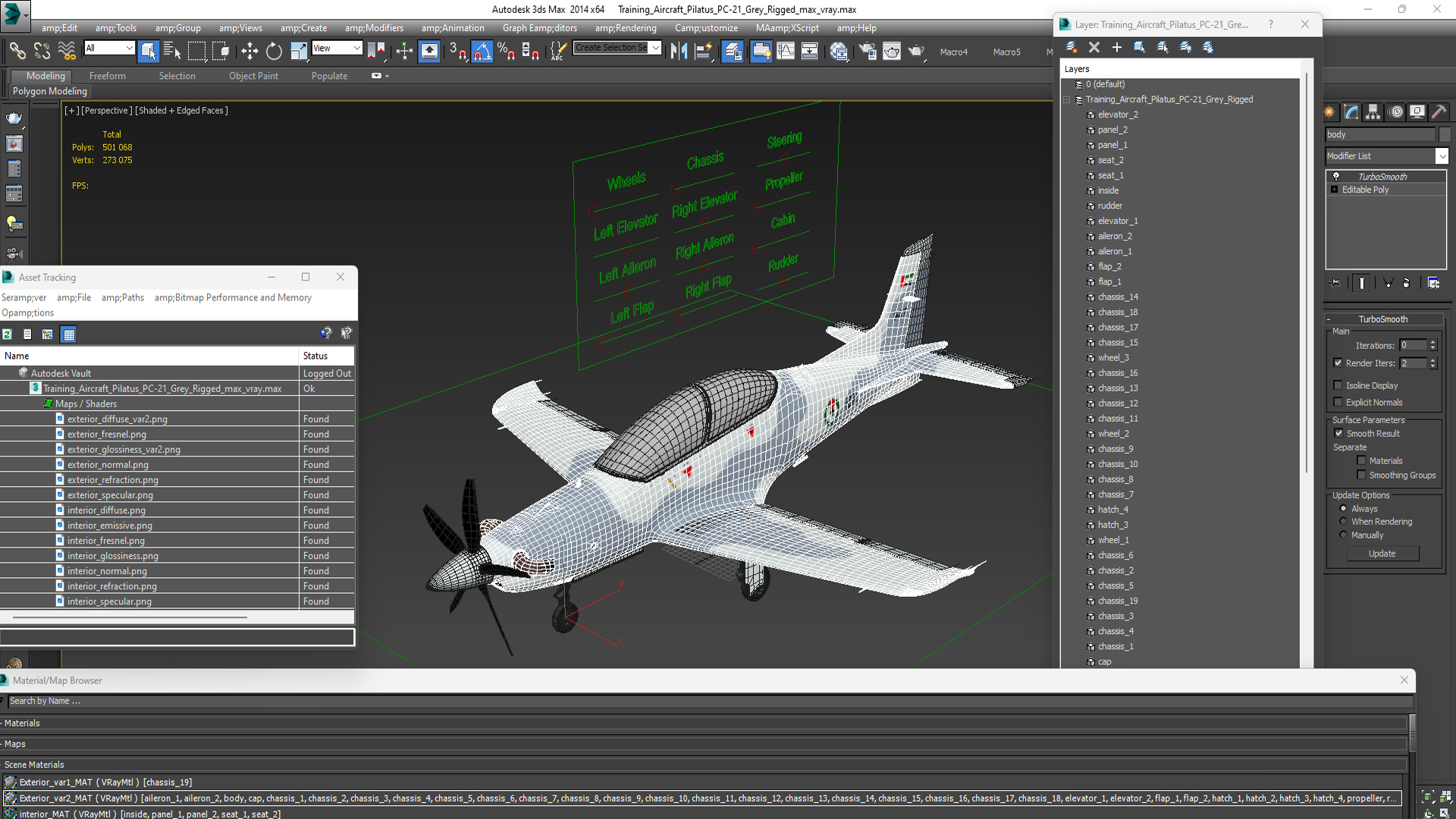1456x819 pixels.
Task: Open the Material Editor icon
Action: [839, 51]
